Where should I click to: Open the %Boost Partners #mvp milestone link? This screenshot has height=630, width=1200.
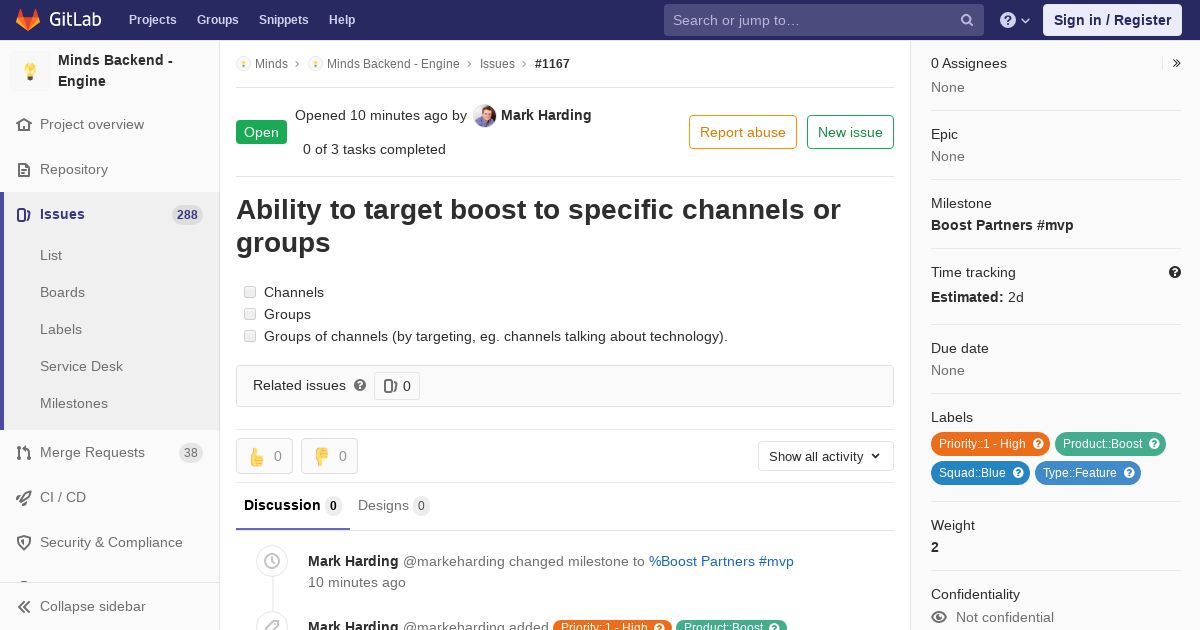[x=721, y=562]
